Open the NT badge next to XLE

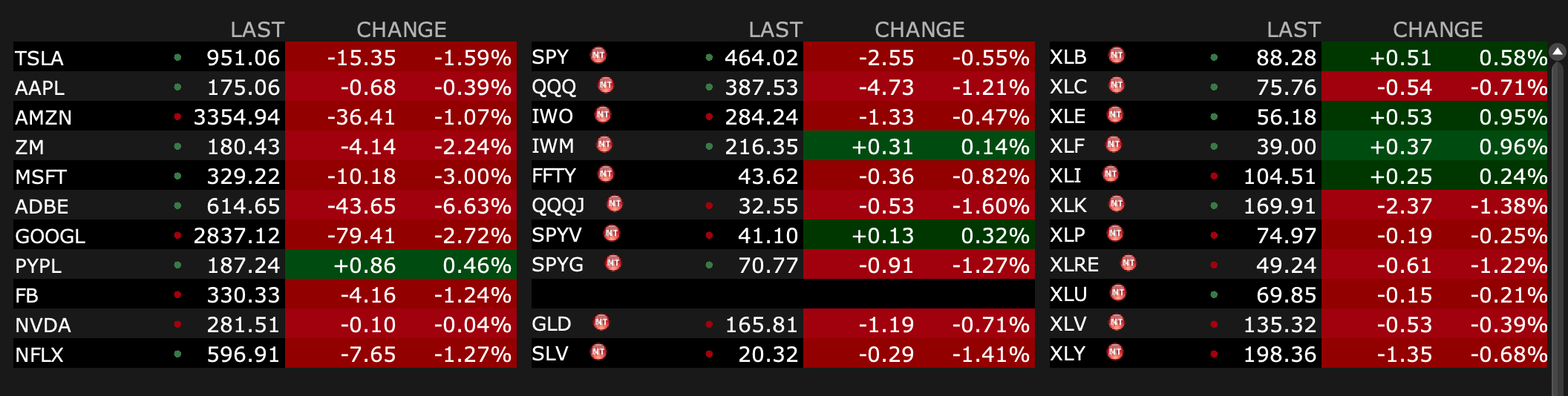coord(1115,115)
